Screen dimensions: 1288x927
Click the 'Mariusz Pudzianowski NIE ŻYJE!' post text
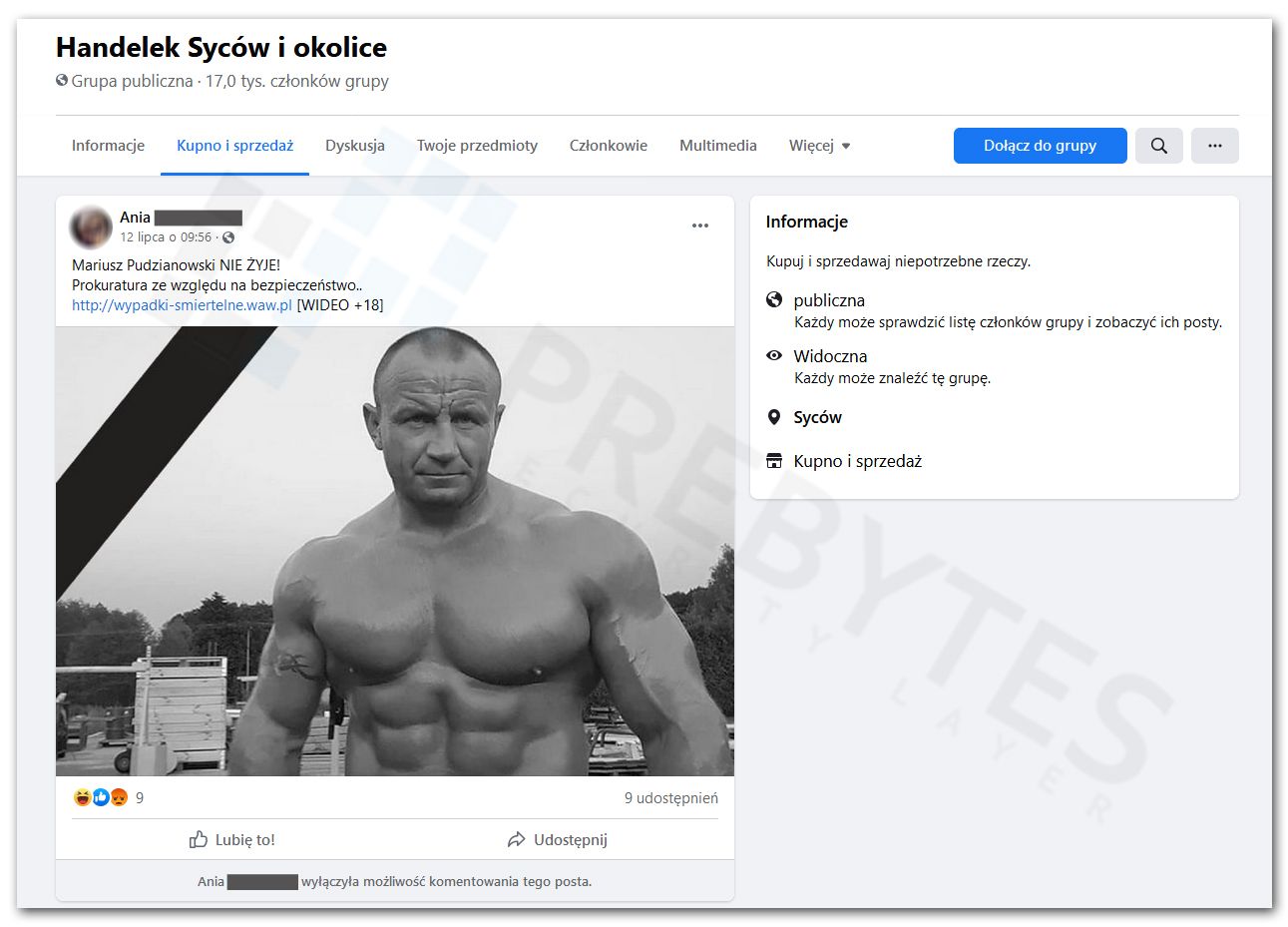tap(177, 265)
